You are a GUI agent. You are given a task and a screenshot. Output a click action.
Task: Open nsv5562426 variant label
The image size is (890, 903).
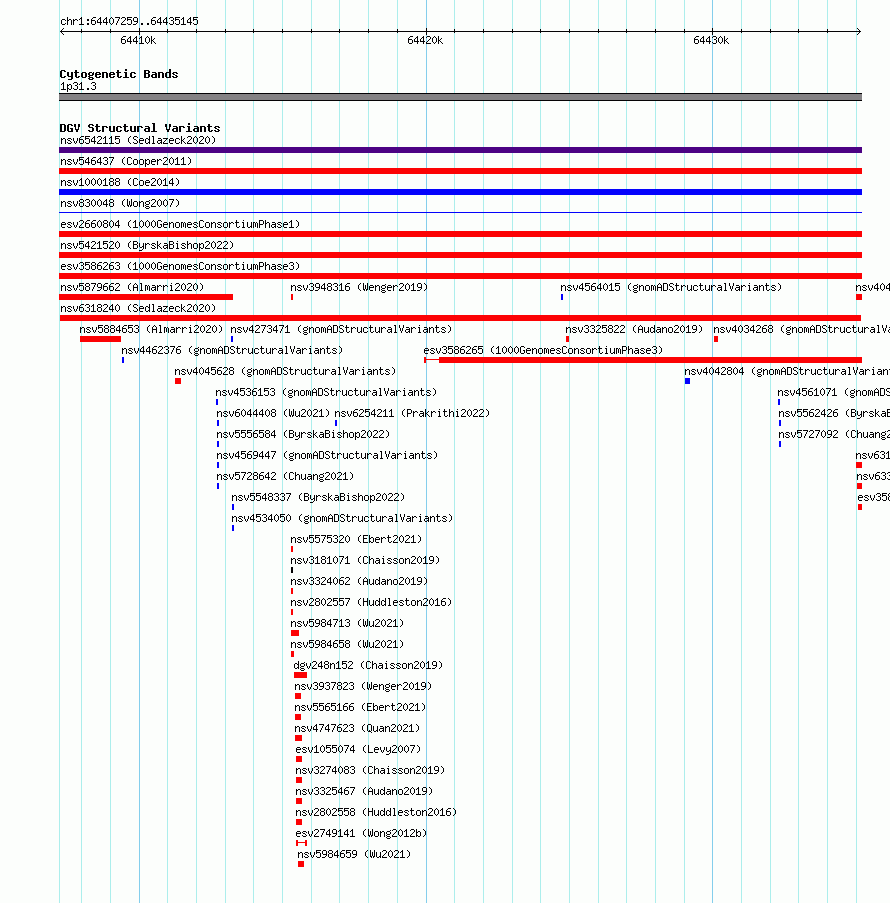(x=834, y=413)
